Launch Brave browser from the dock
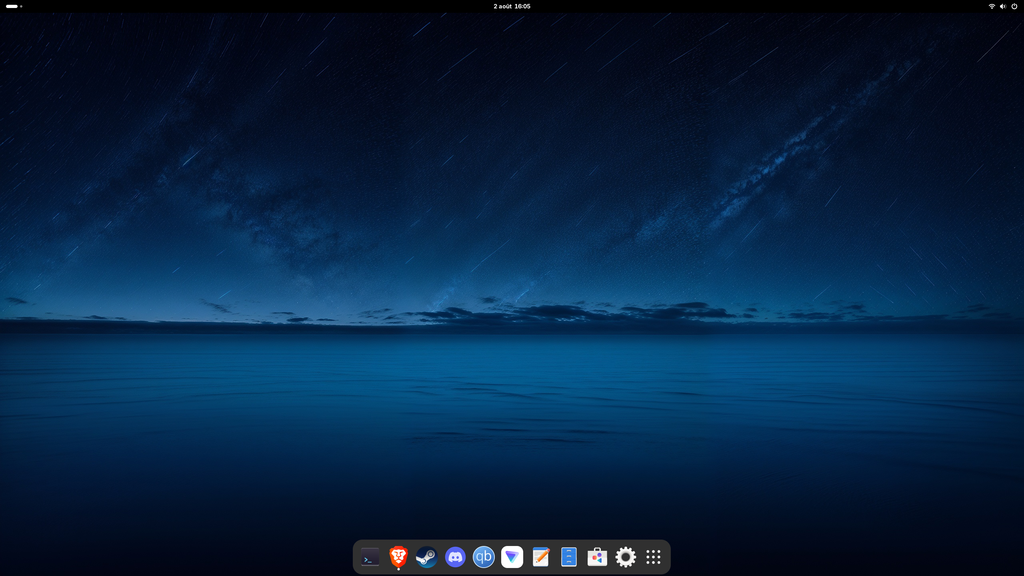 click(x=398, y=557)
